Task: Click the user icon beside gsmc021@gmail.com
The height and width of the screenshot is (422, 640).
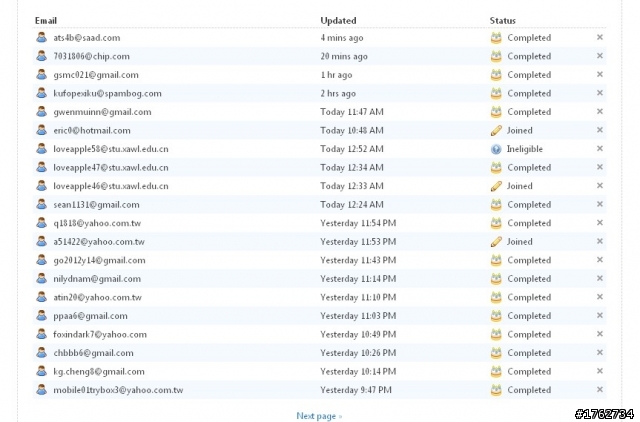Action: pos(41,74)
